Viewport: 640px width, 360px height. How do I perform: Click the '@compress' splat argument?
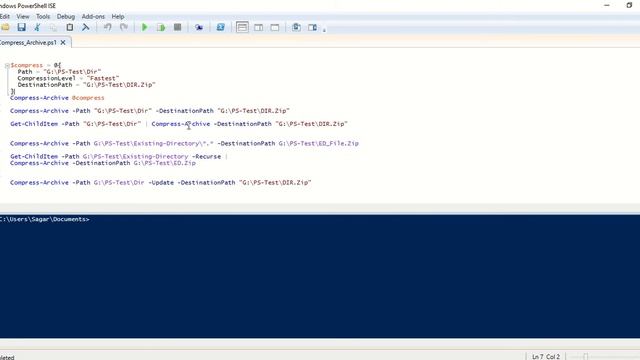(88, 98)
